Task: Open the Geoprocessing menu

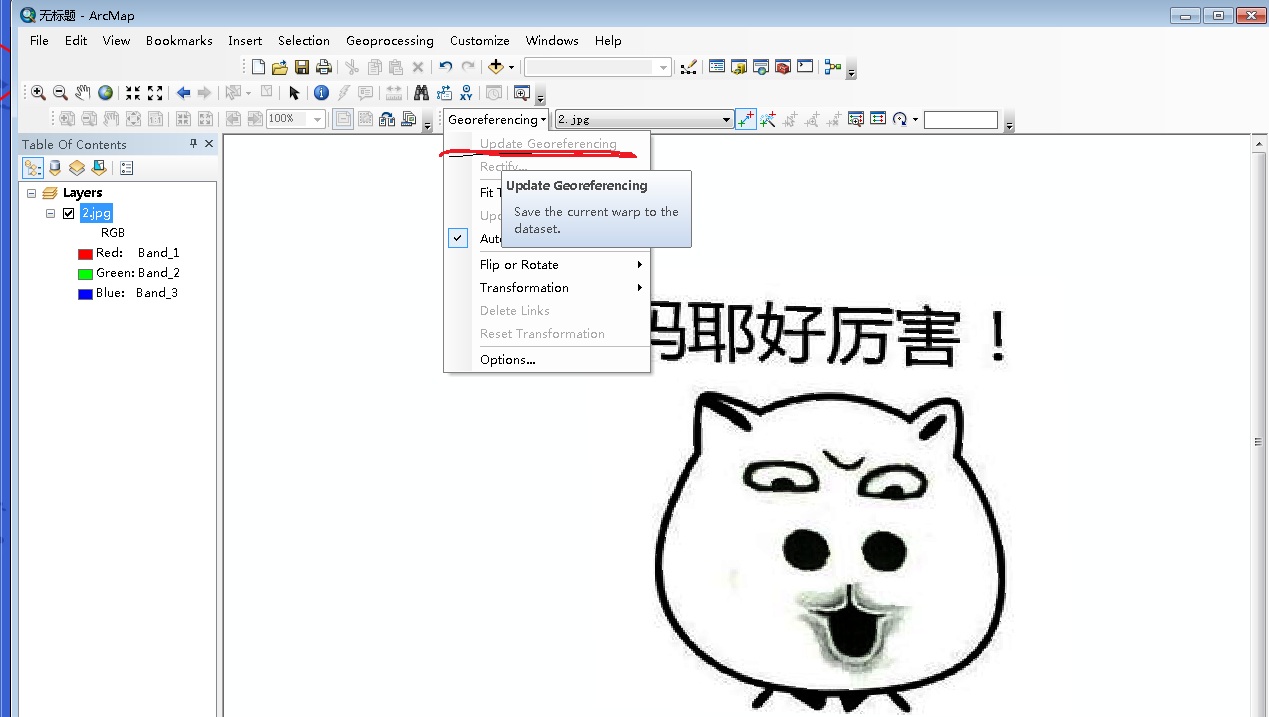Action: [x=390, y=41]
